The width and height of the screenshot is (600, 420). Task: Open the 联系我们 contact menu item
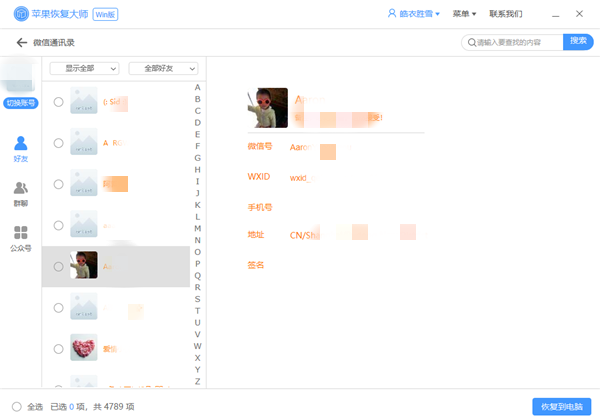tap(505, 14)
